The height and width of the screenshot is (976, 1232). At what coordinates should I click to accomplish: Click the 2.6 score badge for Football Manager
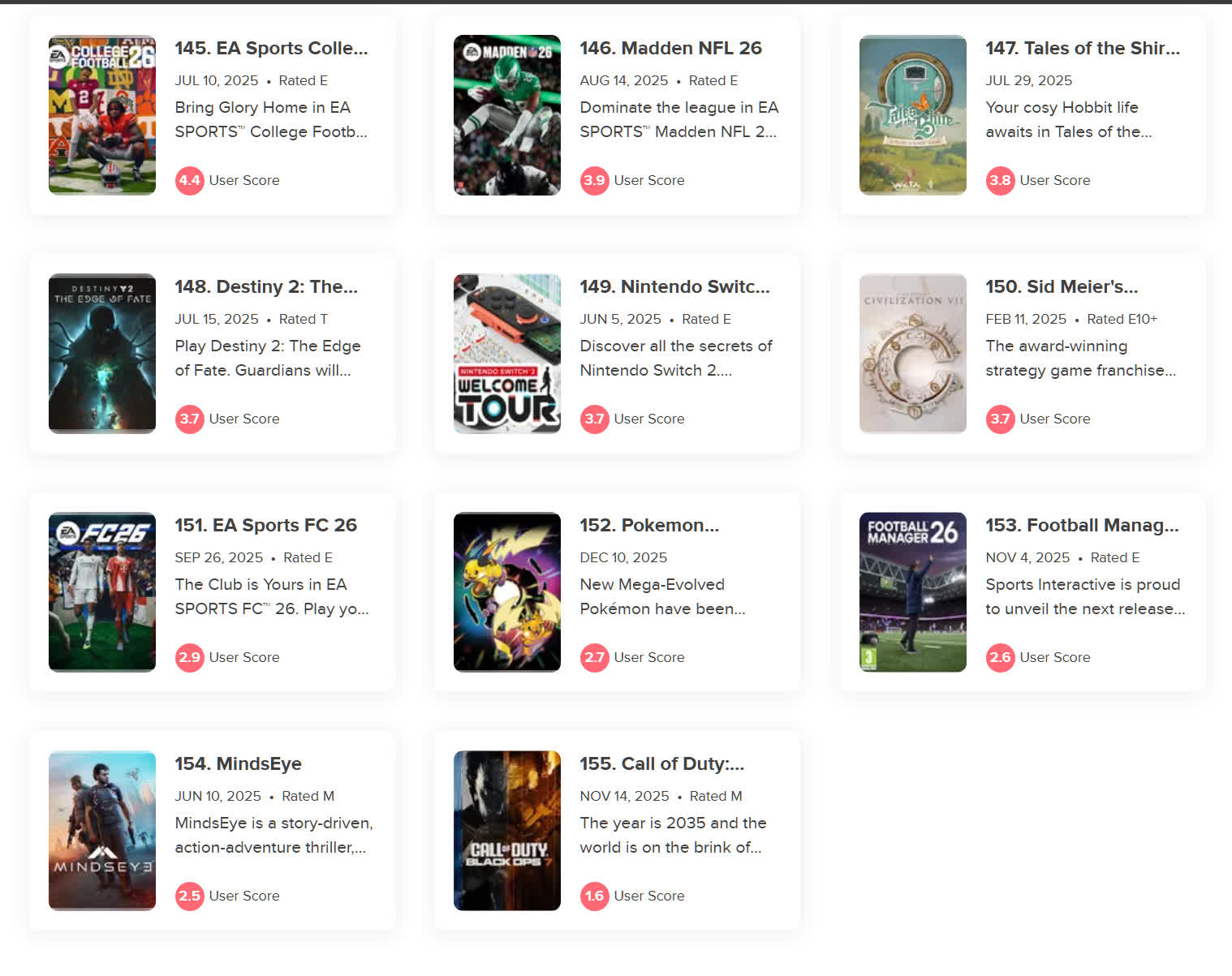click(1000, 657)
